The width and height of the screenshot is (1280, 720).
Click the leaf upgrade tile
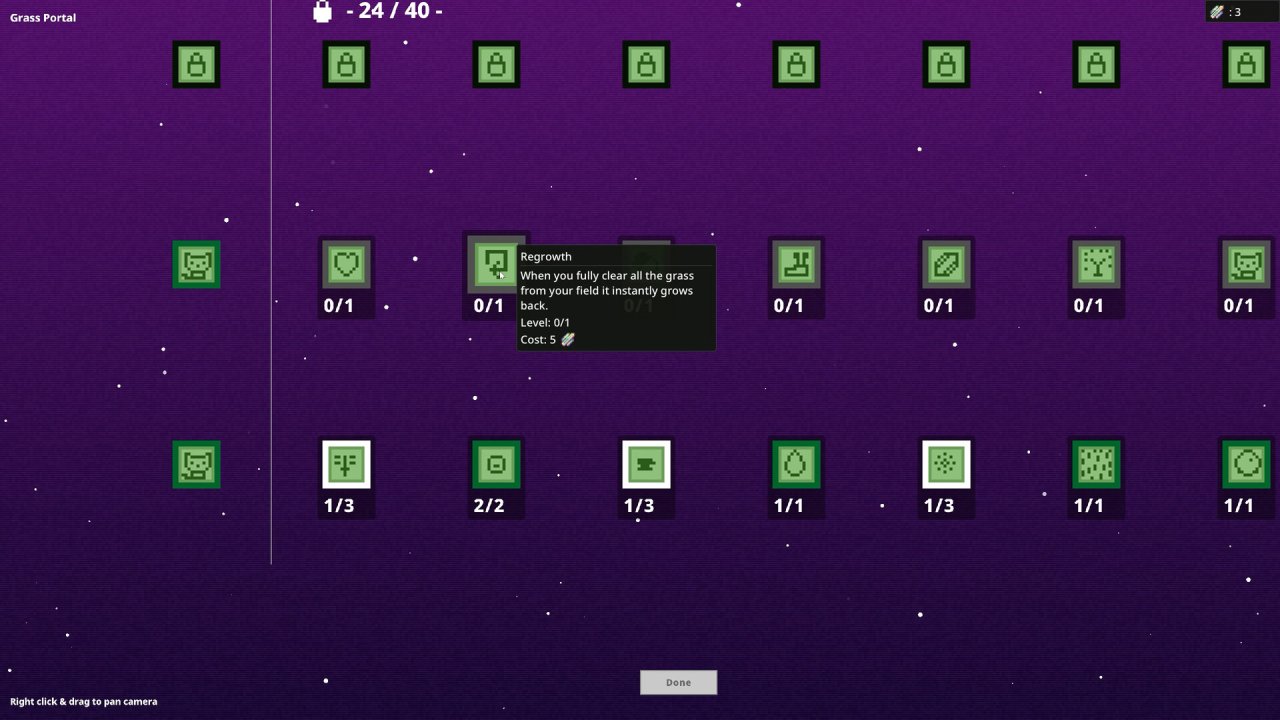point(946,265)
